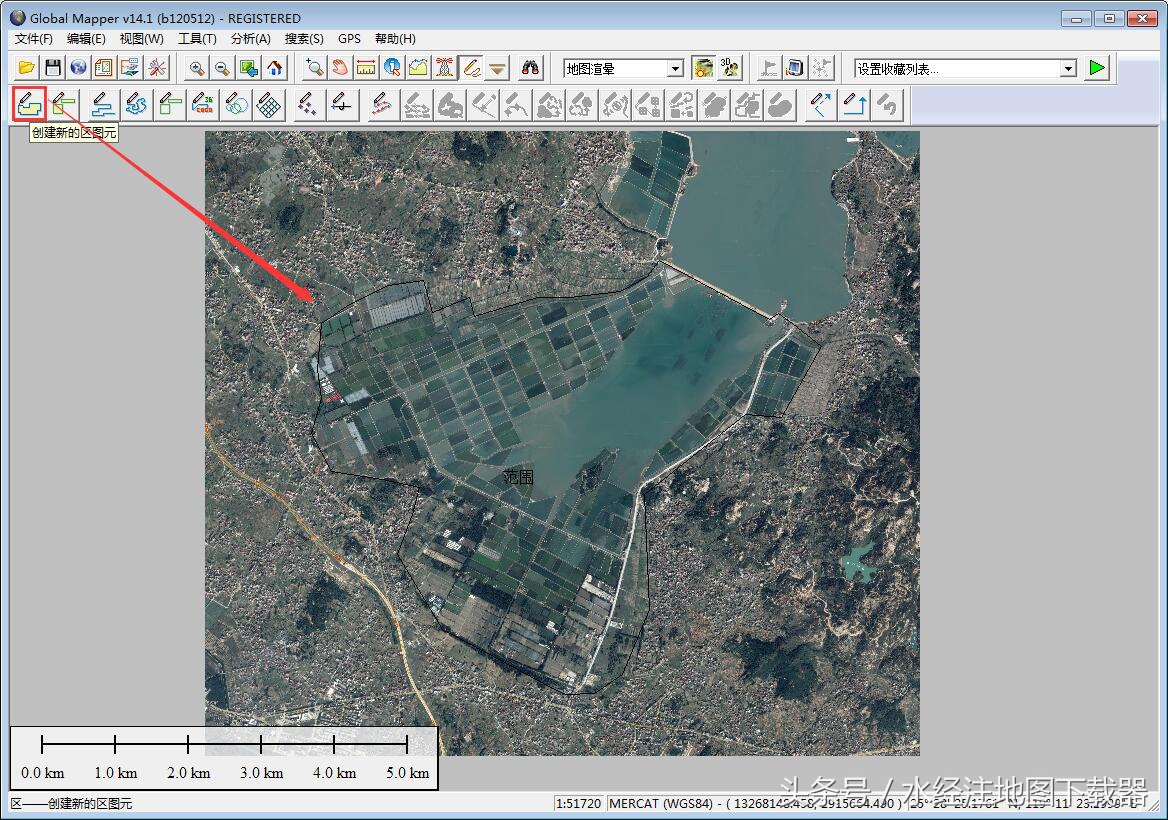Viewport: 1168px width, 820px height.
Task: Save the workspace with the floppy disk icon
Action: tap(53, 68)
